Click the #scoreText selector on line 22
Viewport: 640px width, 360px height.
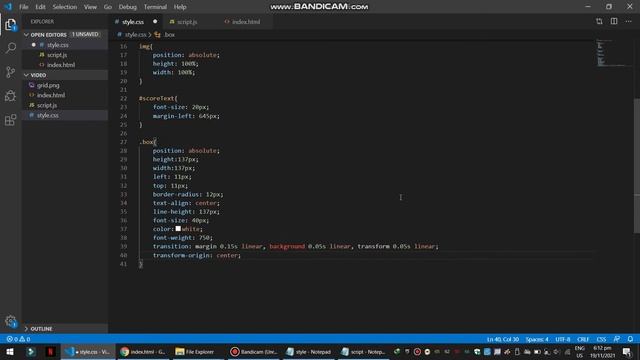tap(158, 98)
